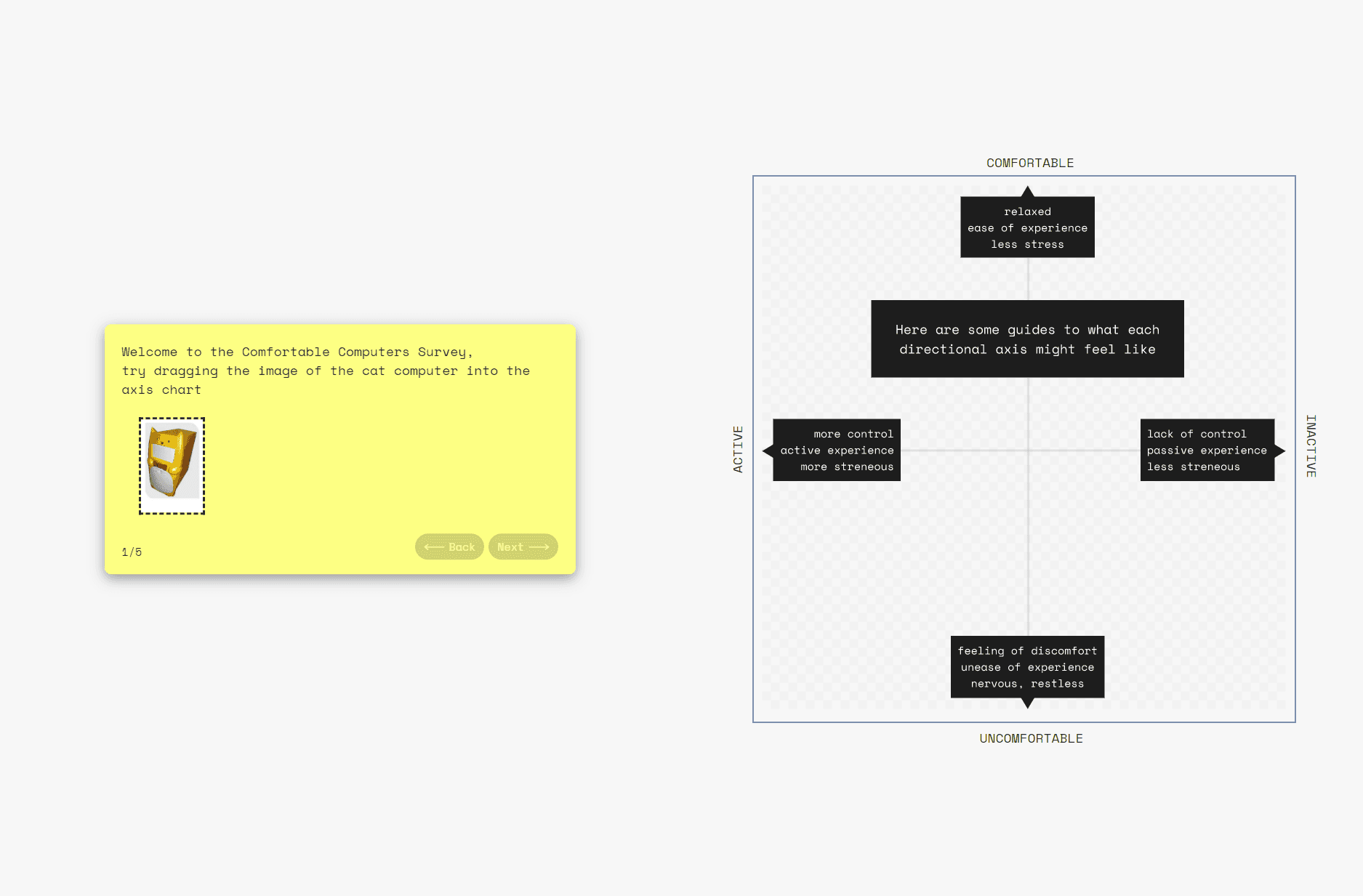The height and width of the screenshot is (896, 1363).
Task: Click the vertical ACTIVE axis label
Action: 738,449
